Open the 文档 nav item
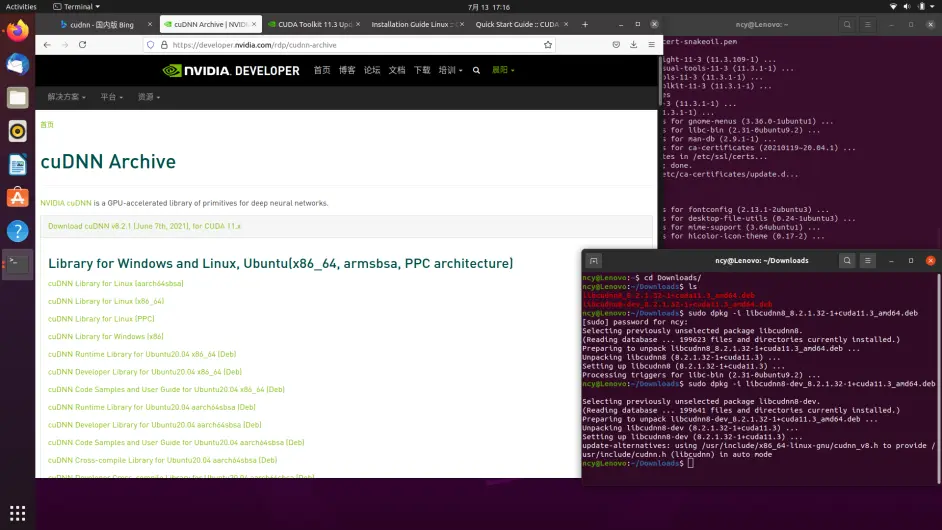Viewport: 942px width, 530px height. [397, 70]
